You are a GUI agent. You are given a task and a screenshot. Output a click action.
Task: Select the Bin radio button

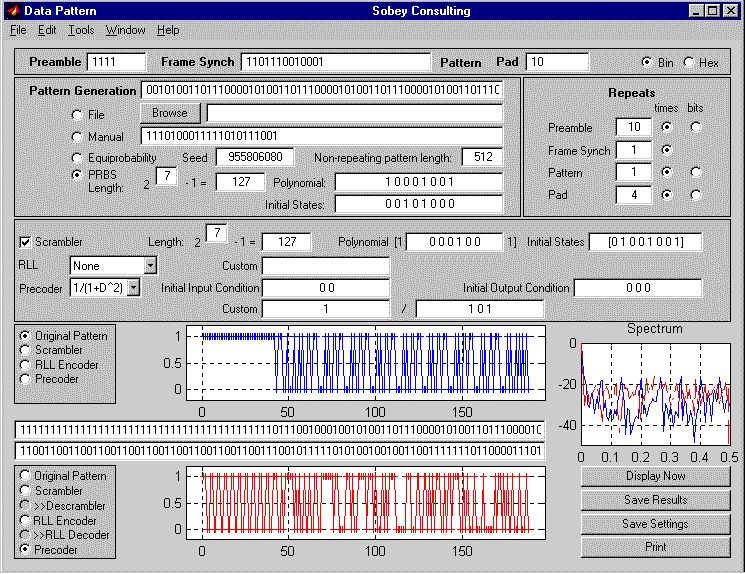[x=646, y=62]
